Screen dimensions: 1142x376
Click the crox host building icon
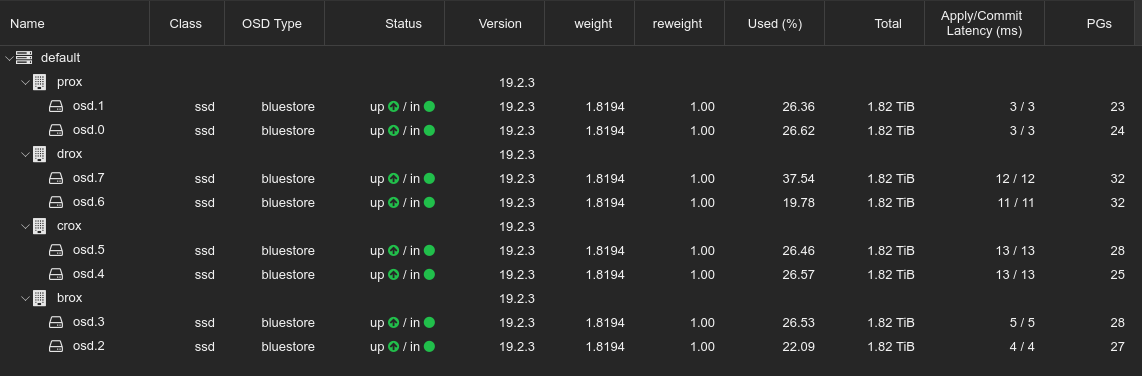[x=39, y=226]
